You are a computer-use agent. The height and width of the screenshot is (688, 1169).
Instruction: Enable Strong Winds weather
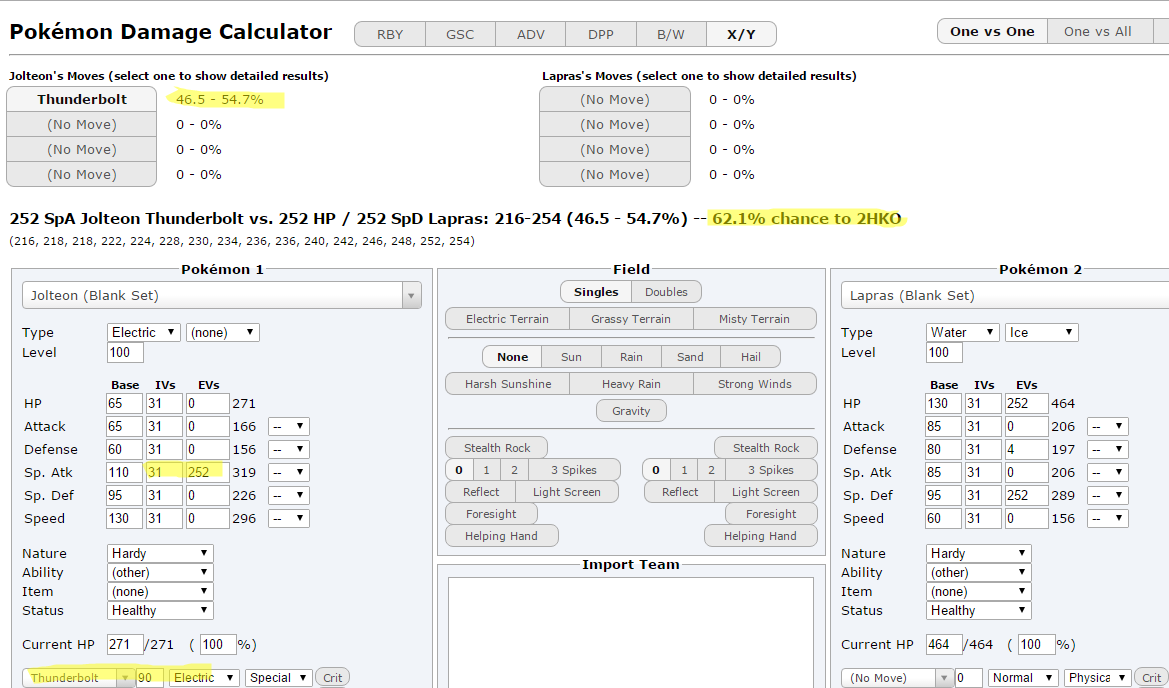(x=754, y=384)
